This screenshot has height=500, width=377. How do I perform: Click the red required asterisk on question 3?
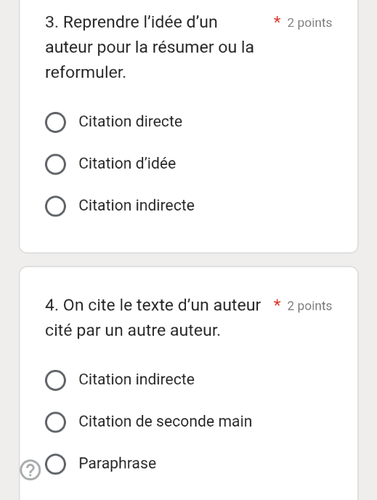[x=277, y=21]
